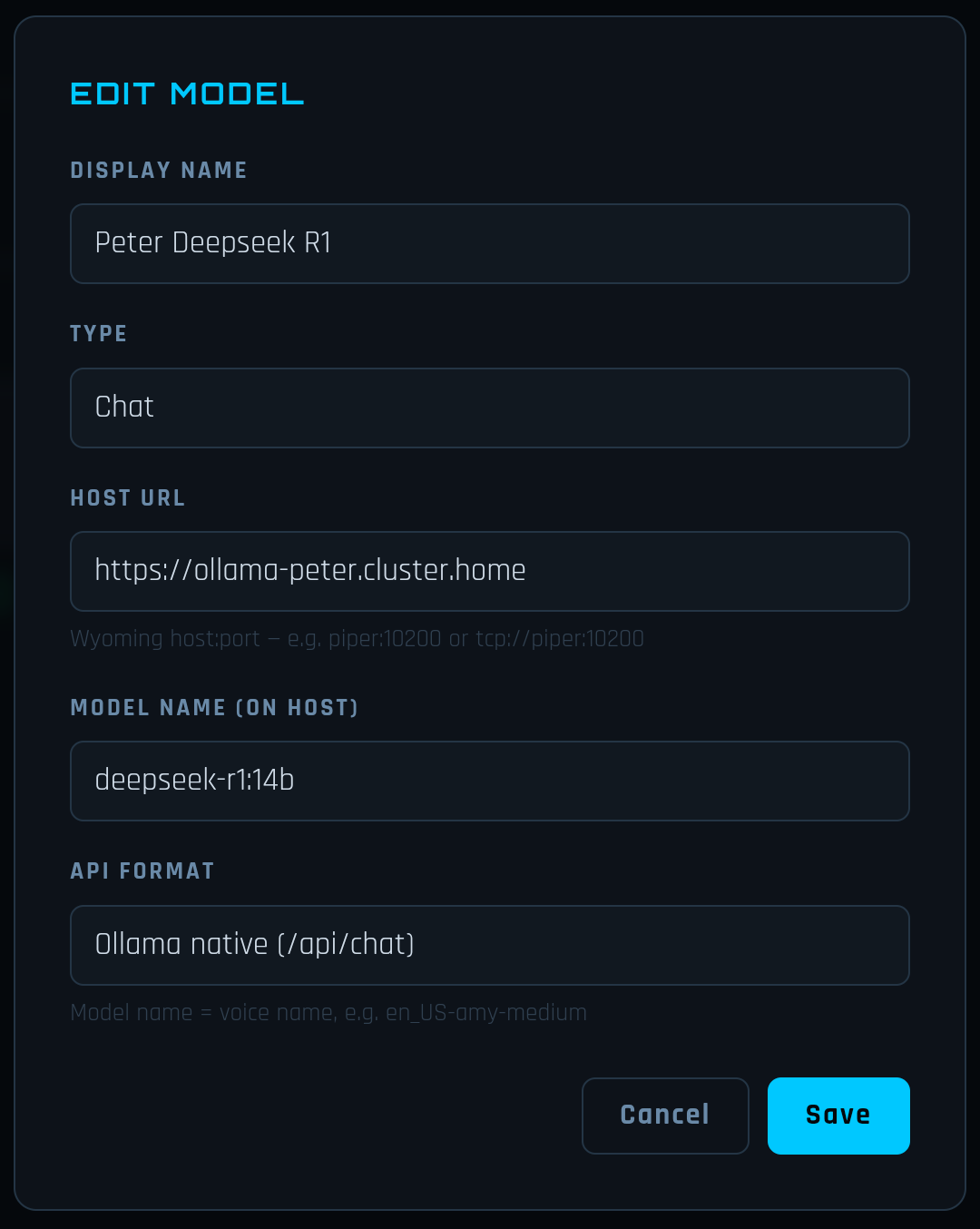Image resolution: width=980 pixels, height=1229 pixels.
Task: Click the Host URL label
Action: (128, 498)
